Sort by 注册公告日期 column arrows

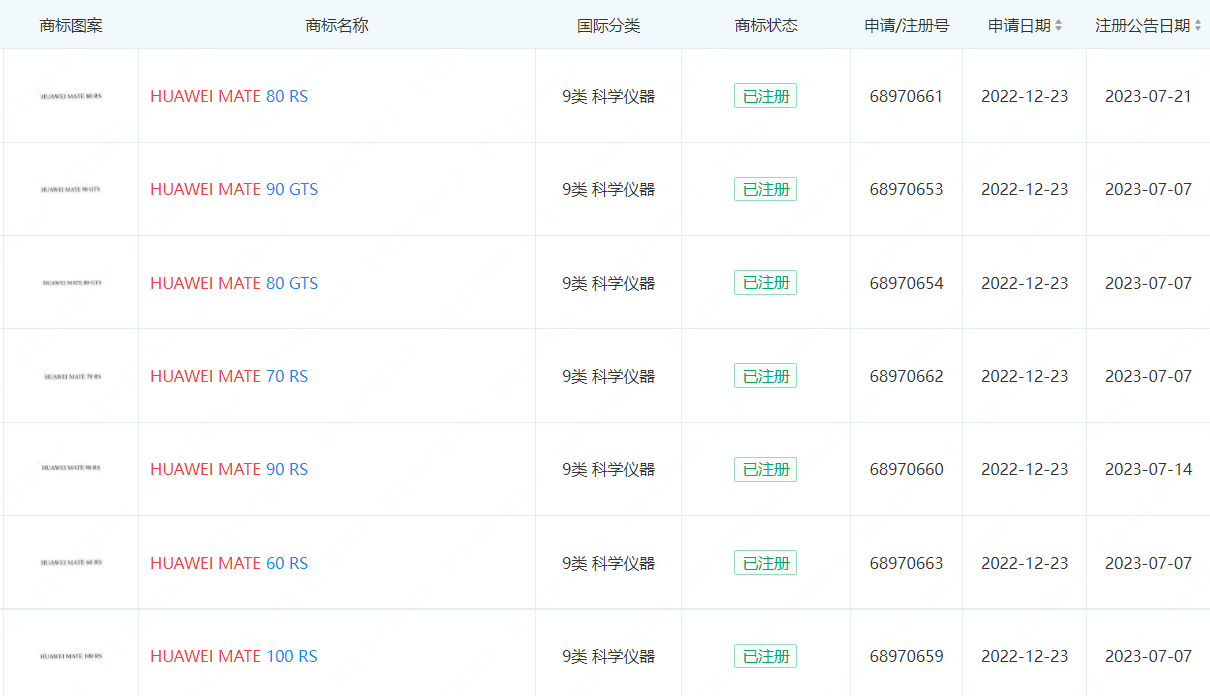1198,26
